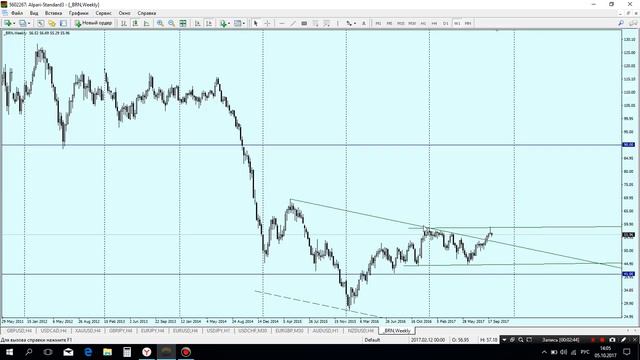Toggle the Data Window icon

[52, 24]
